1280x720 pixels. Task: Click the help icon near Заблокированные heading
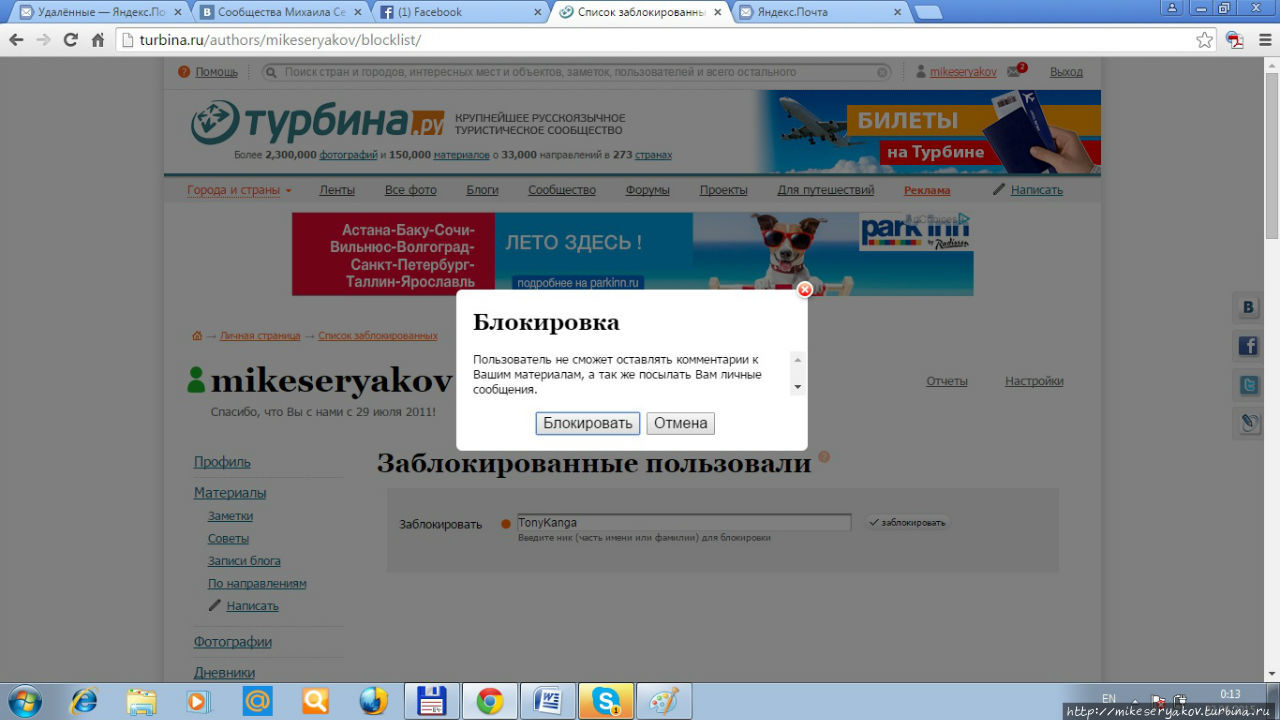[x=824, y=457]
